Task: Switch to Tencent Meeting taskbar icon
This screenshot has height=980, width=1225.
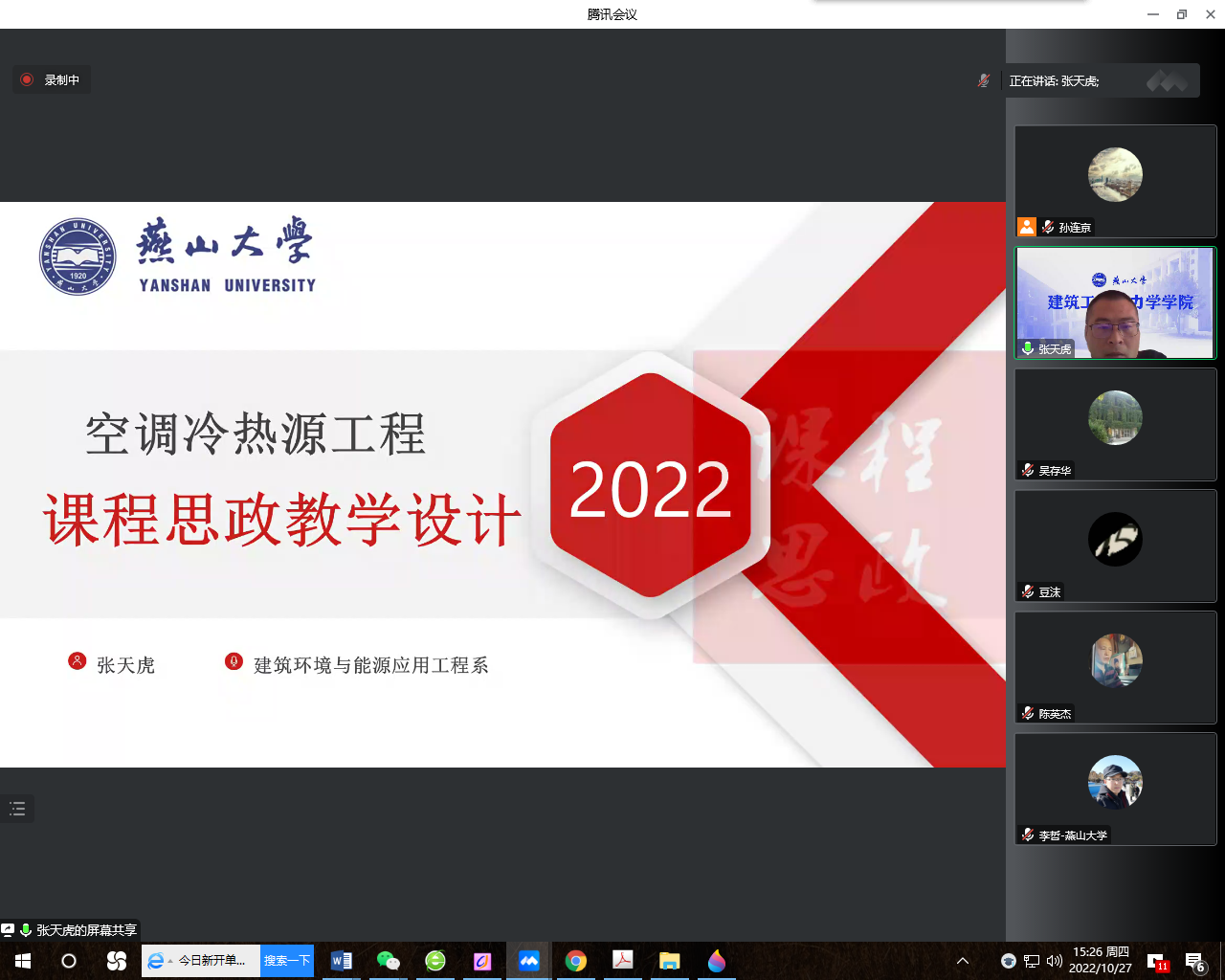Action: pos(528,961)
